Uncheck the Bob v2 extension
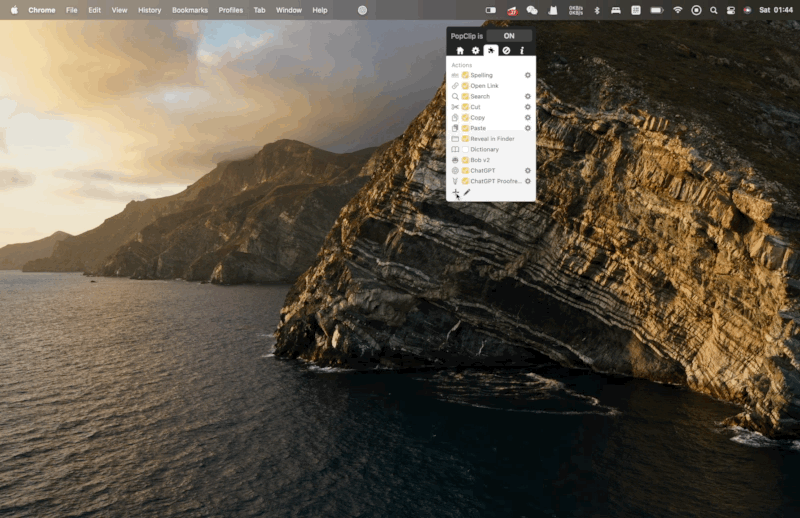 point(465,160)
